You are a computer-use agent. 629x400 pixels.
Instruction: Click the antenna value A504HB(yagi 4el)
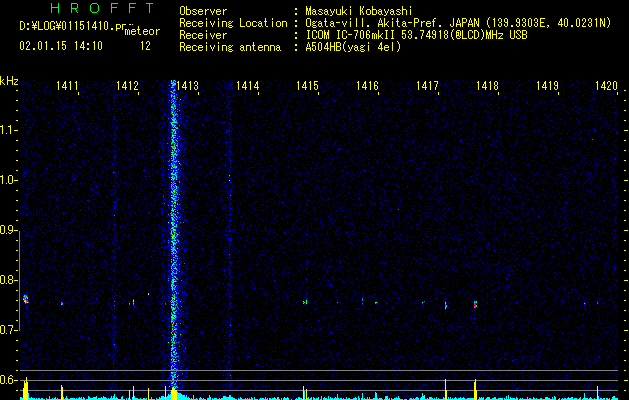pos(353,47)
